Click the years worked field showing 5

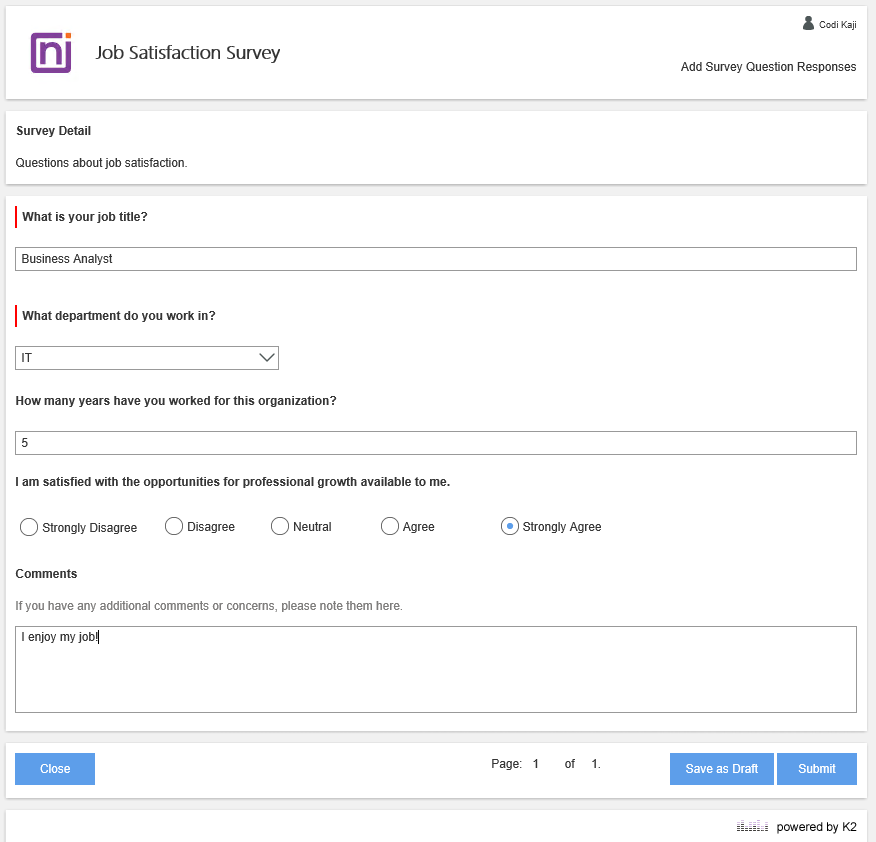point(436,442)
